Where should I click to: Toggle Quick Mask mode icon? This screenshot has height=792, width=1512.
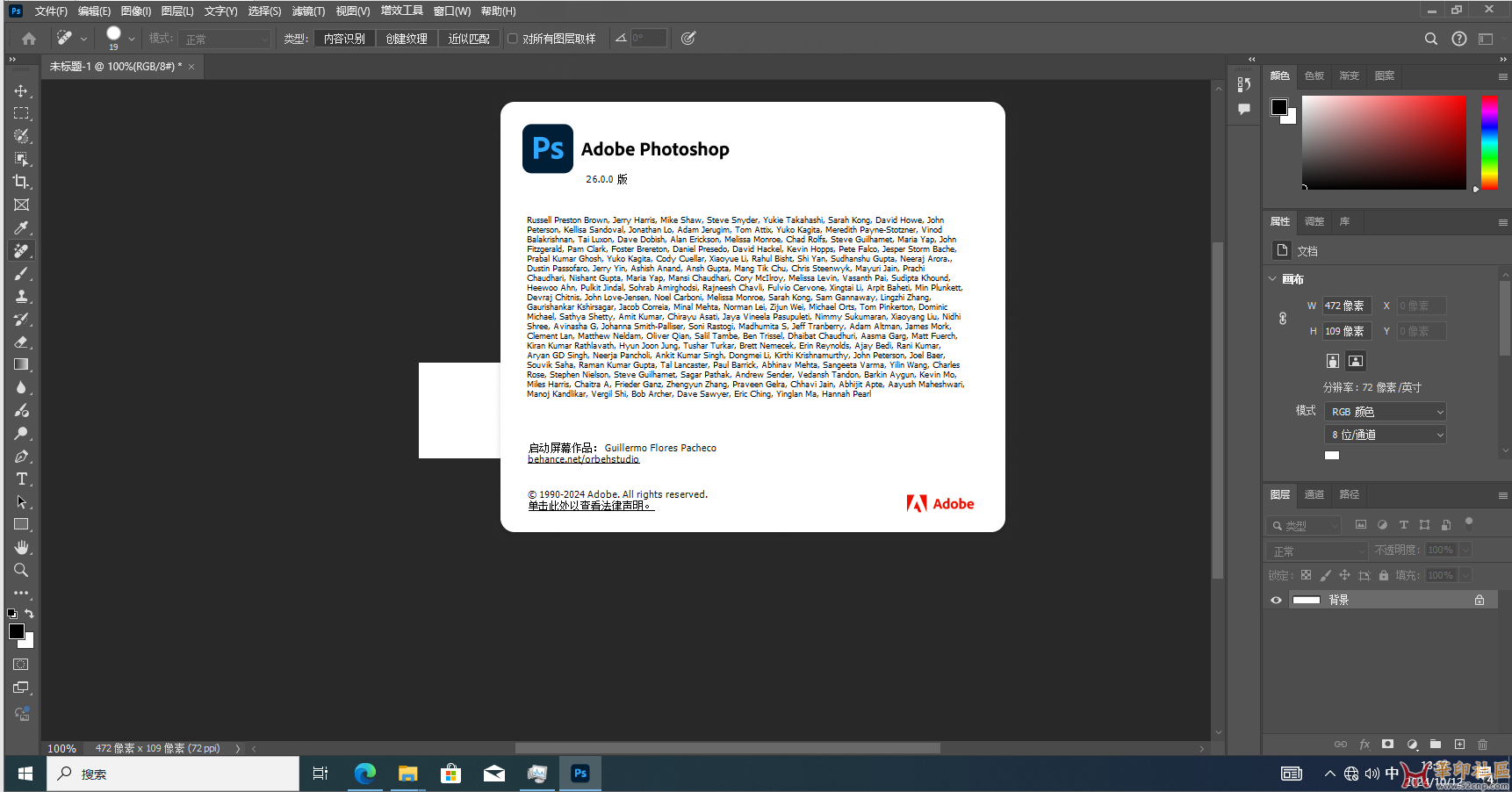[21, 665]
